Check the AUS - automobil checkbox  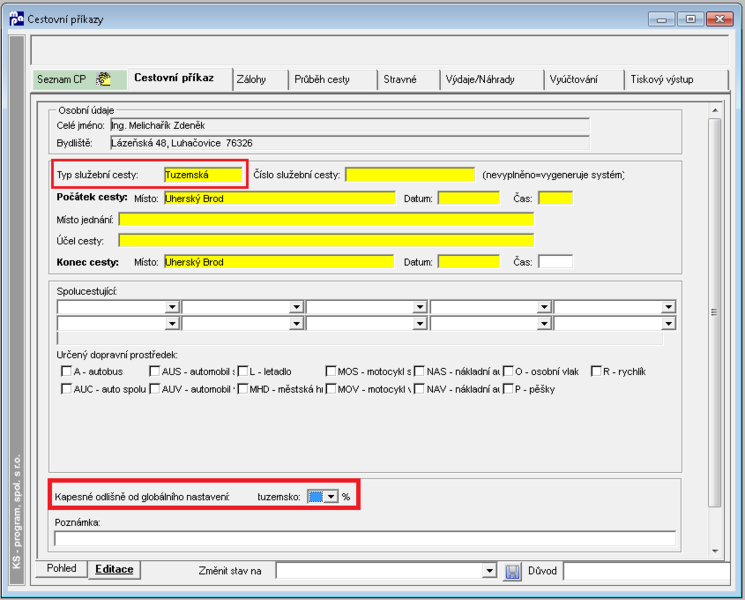[x=154, y=371]
